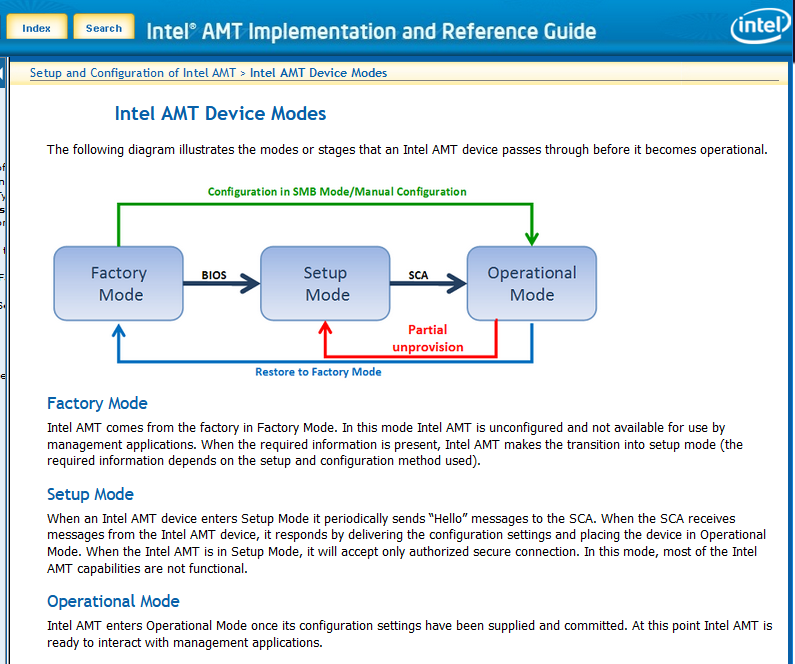Click the Operational Mode diagram box
Image resolution: width=795 pixels, height=664 pixels.
click(532, 283)
